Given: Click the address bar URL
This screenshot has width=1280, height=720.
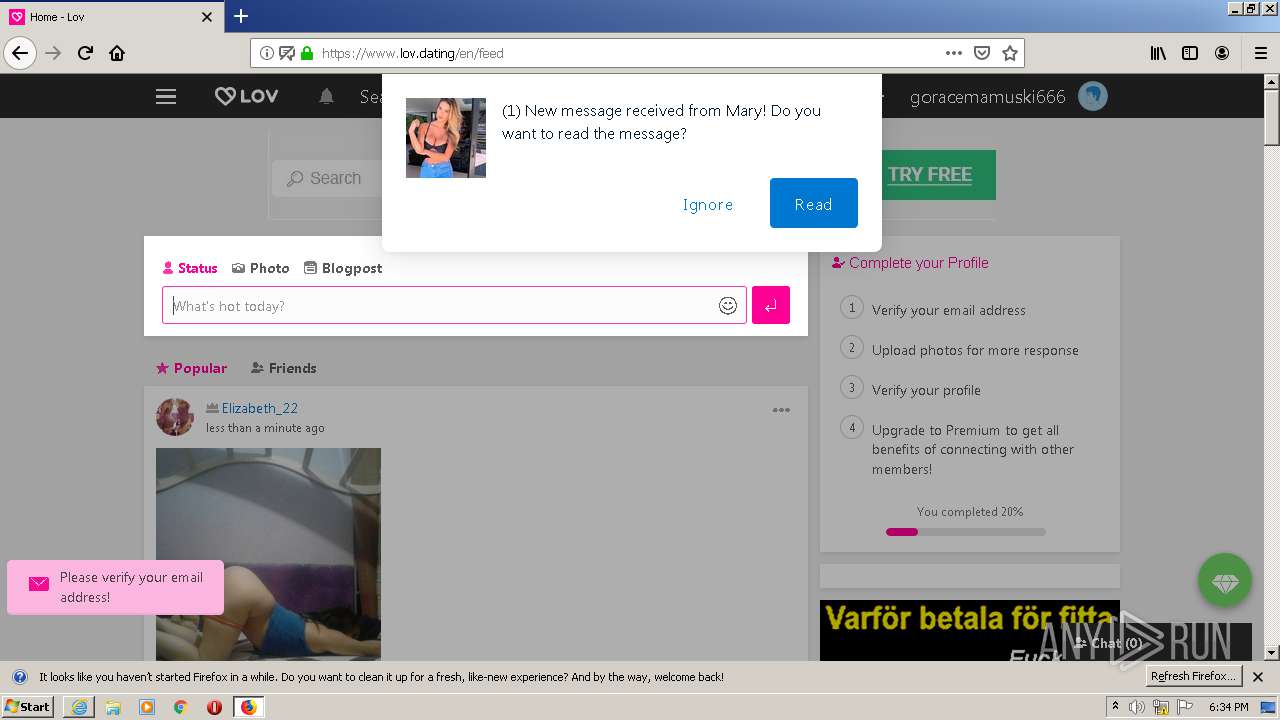Looking at the screenshot, I should 412,53.
